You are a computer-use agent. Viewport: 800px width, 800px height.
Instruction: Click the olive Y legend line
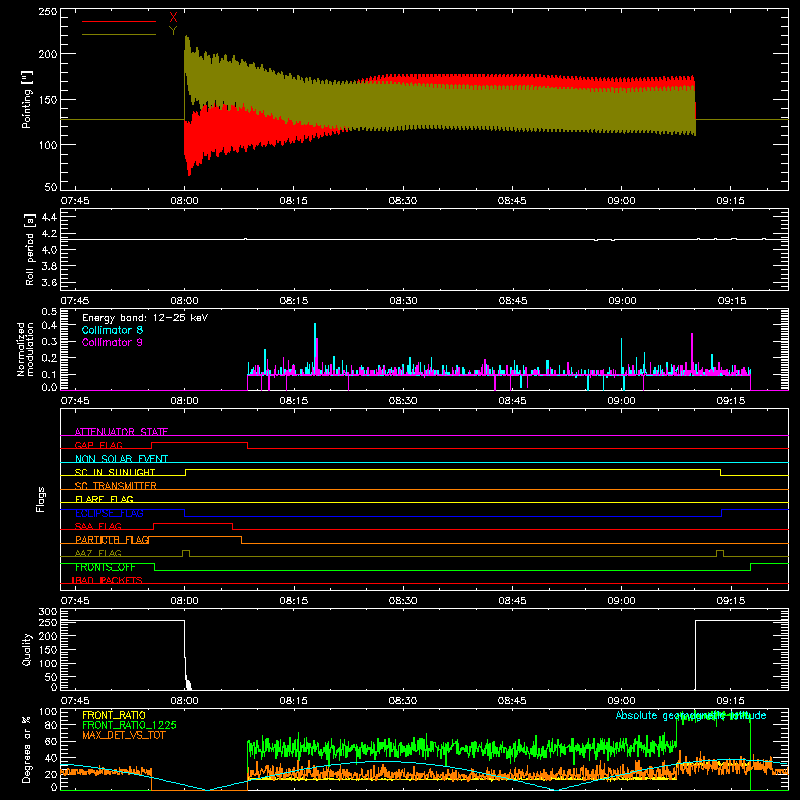tap(119, 34)
